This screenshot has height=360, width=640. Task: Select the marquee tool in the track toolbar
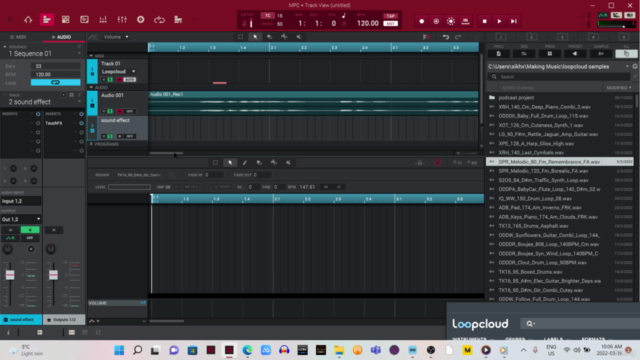(x=240, y=37)
